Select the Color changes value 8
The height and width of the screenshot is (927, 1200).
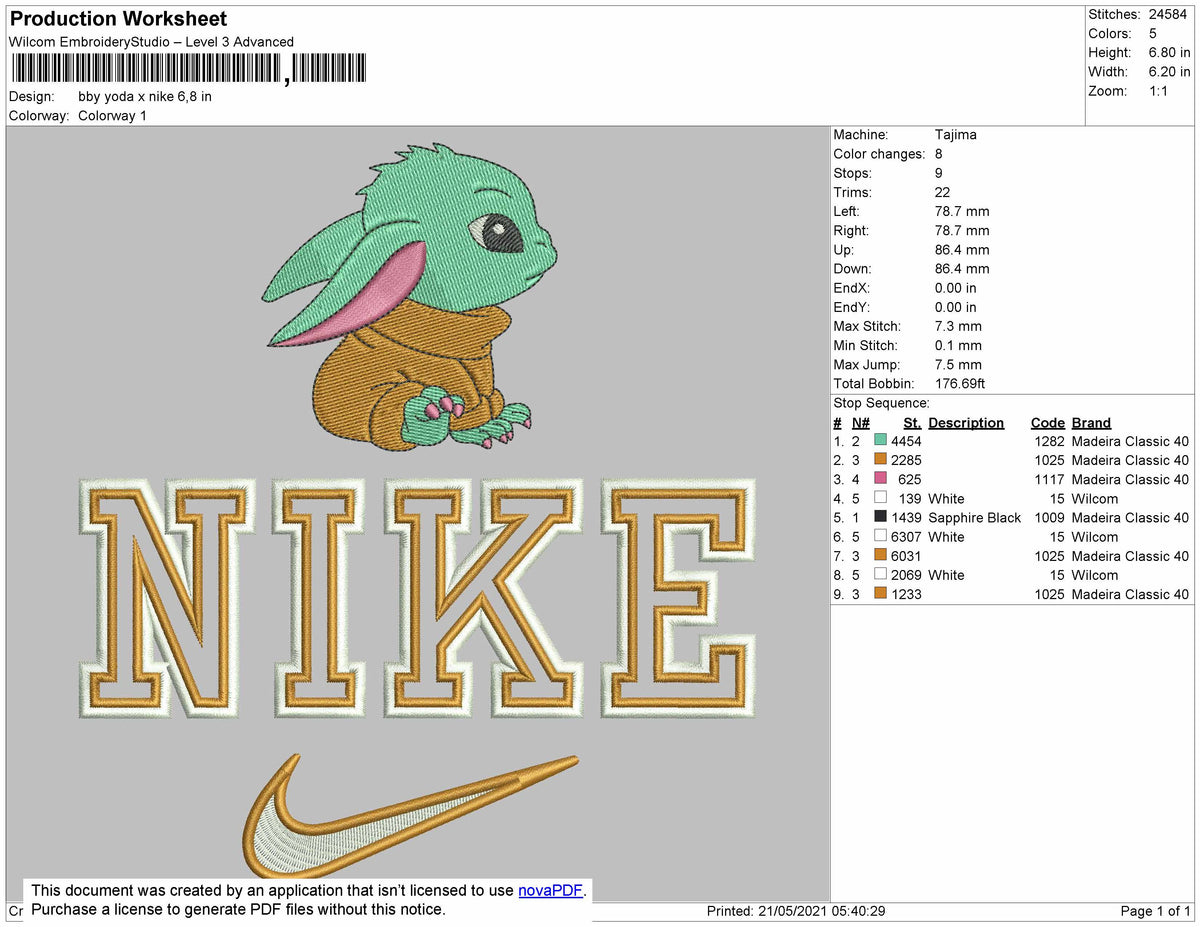point(939,154)
